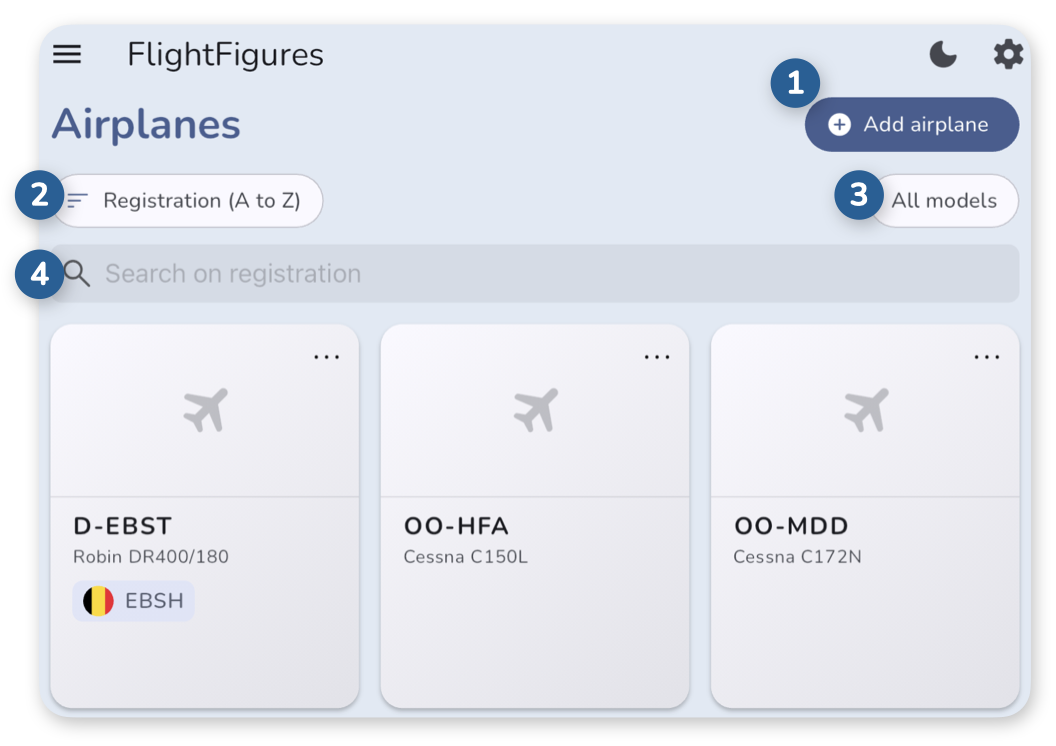Open settings via the gear icon
Viewport: 1056px width, 746px height.
(x=1008, y=54)
